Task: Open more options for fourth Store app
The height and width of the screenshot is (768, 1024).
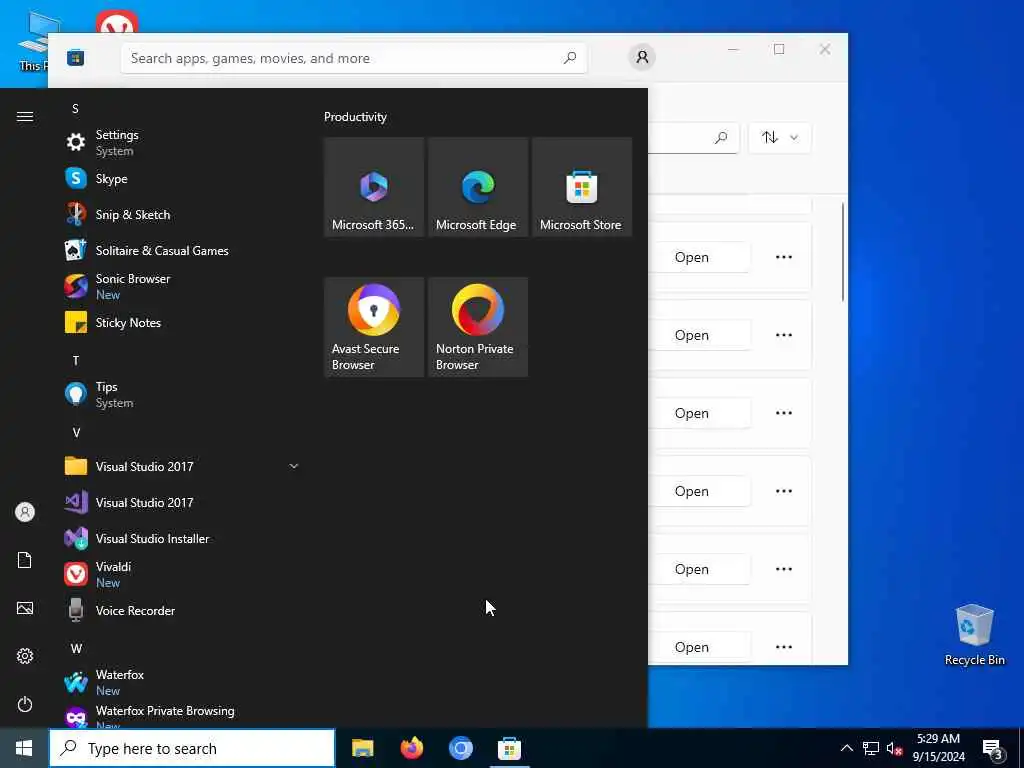Action: [x=784, y=491]
